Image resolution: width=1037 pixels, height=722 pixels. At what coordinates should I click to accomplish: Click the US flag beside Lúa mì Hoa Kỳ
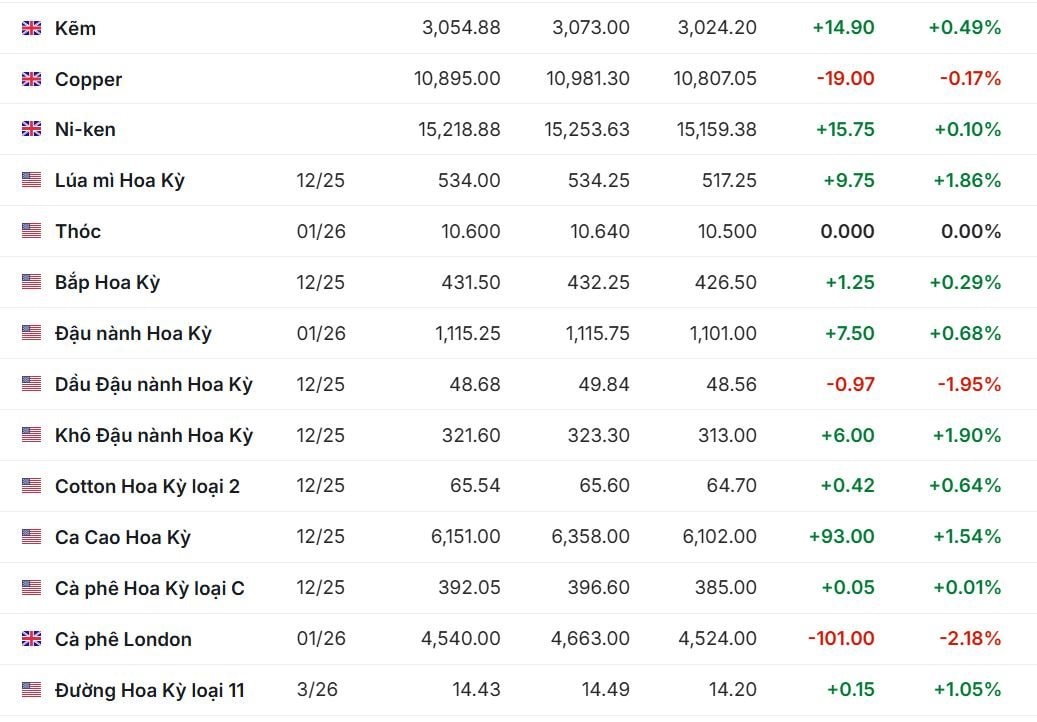32,180
